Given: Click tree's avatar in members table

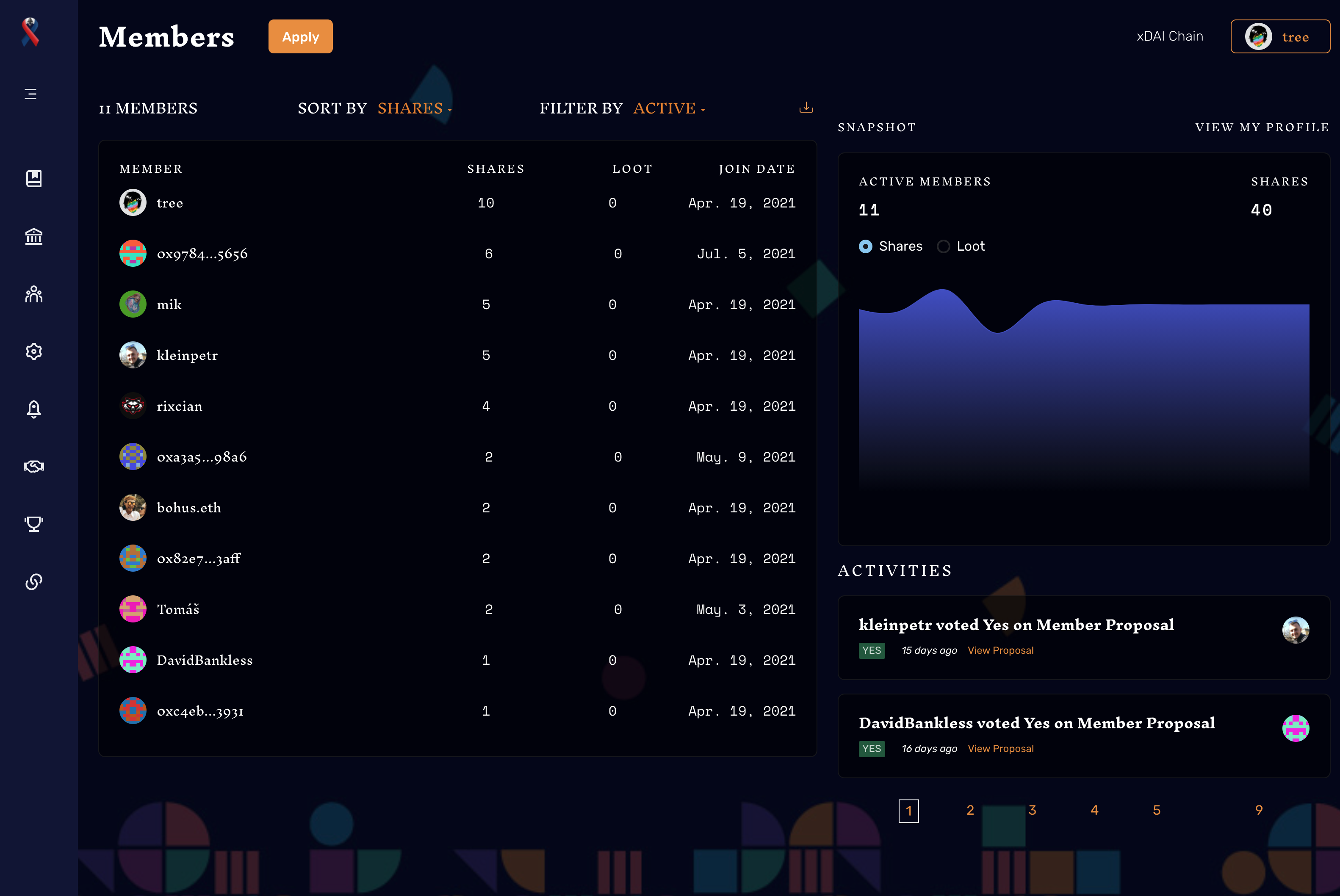Looking at the screenshot, I should 133,202.
